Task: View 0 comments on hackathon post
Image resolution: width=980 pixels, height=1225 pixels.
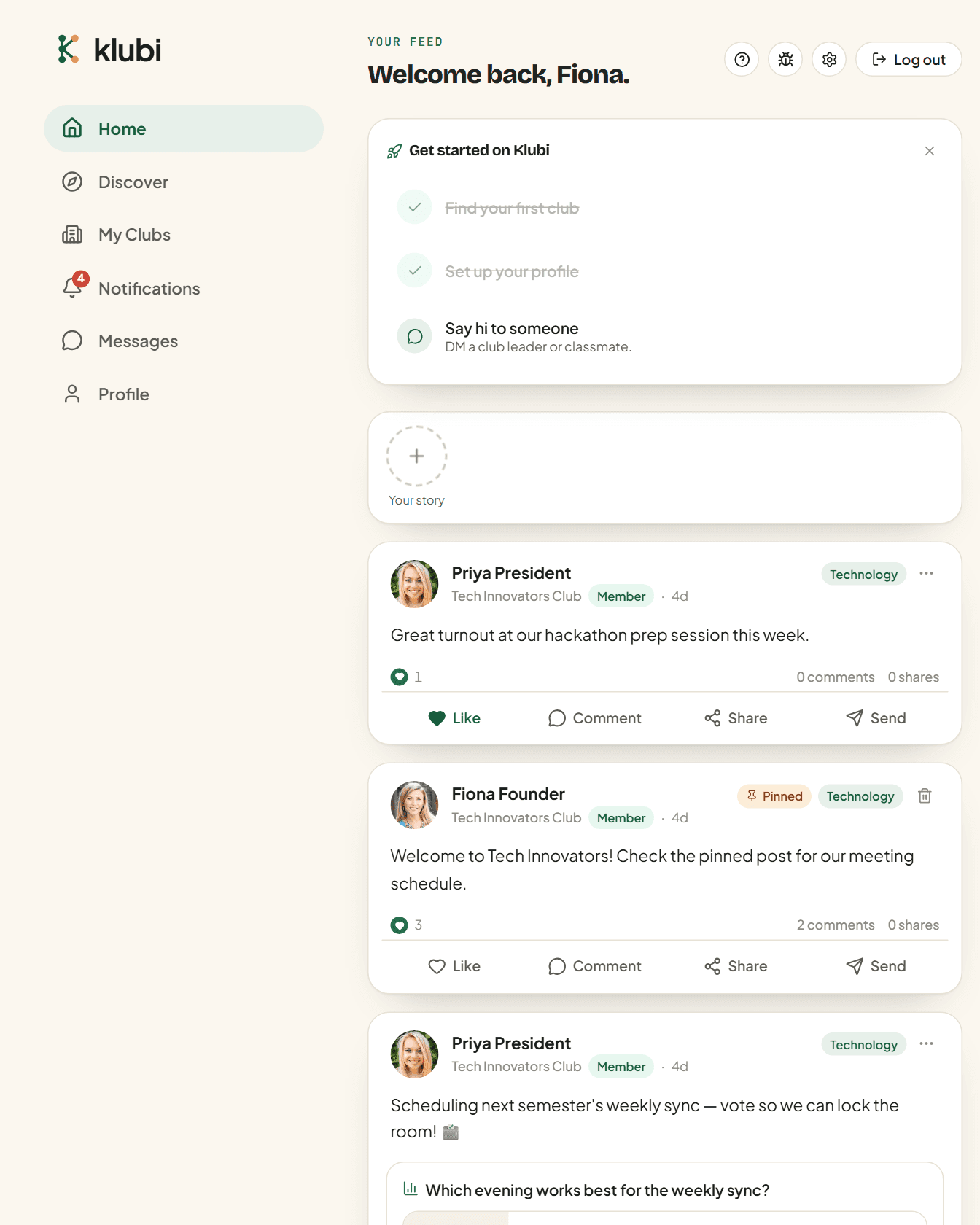Action: [835, 677]
